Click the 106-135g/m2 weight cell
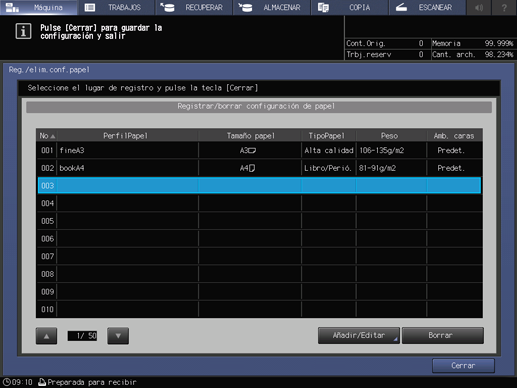The width and height of the screenshot is (517, 388). coord(391,150)
